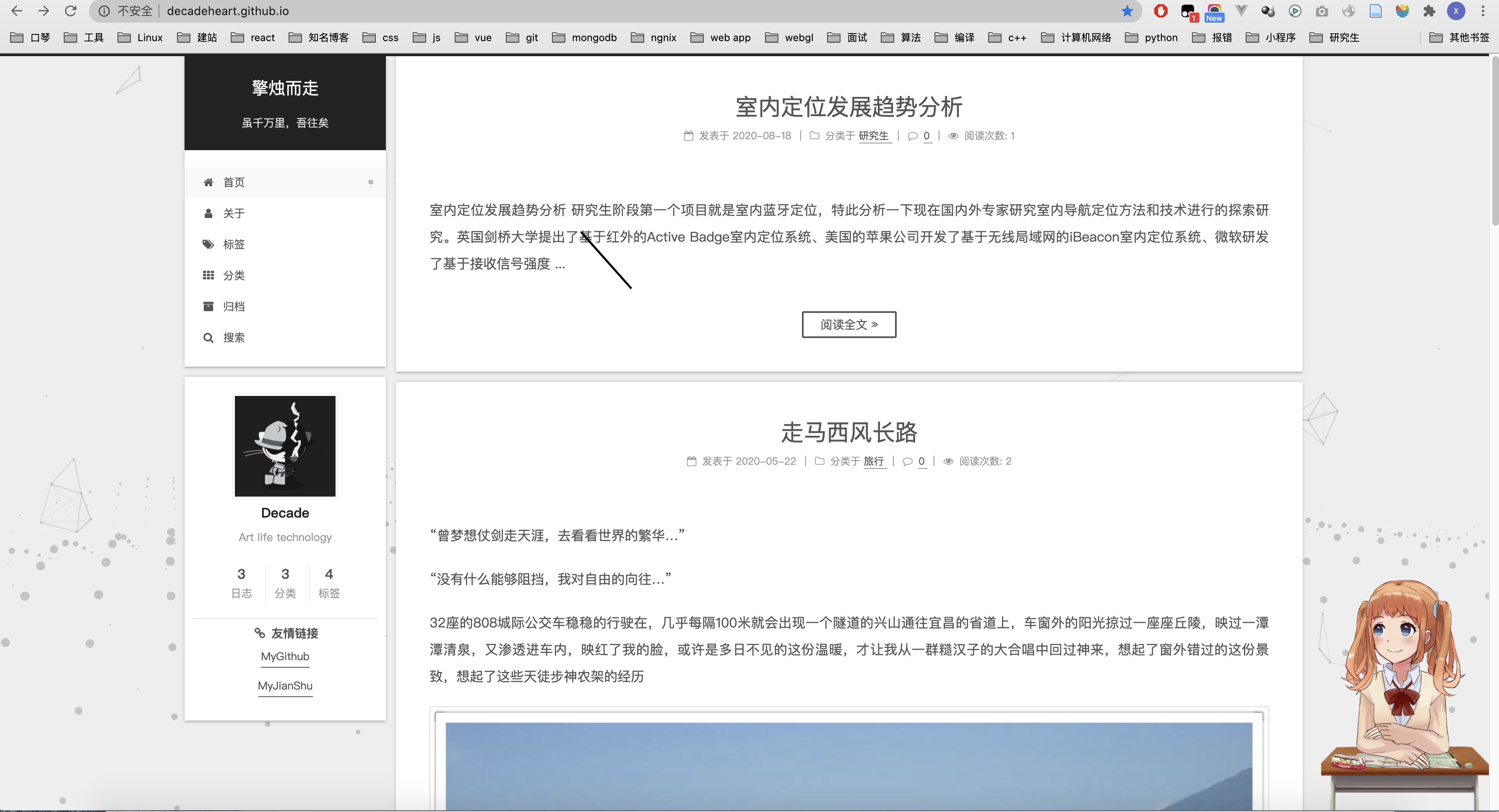Click the 4 标签 count
Viewport: 1499px width, 812px height.
click(x=329, y=583)
